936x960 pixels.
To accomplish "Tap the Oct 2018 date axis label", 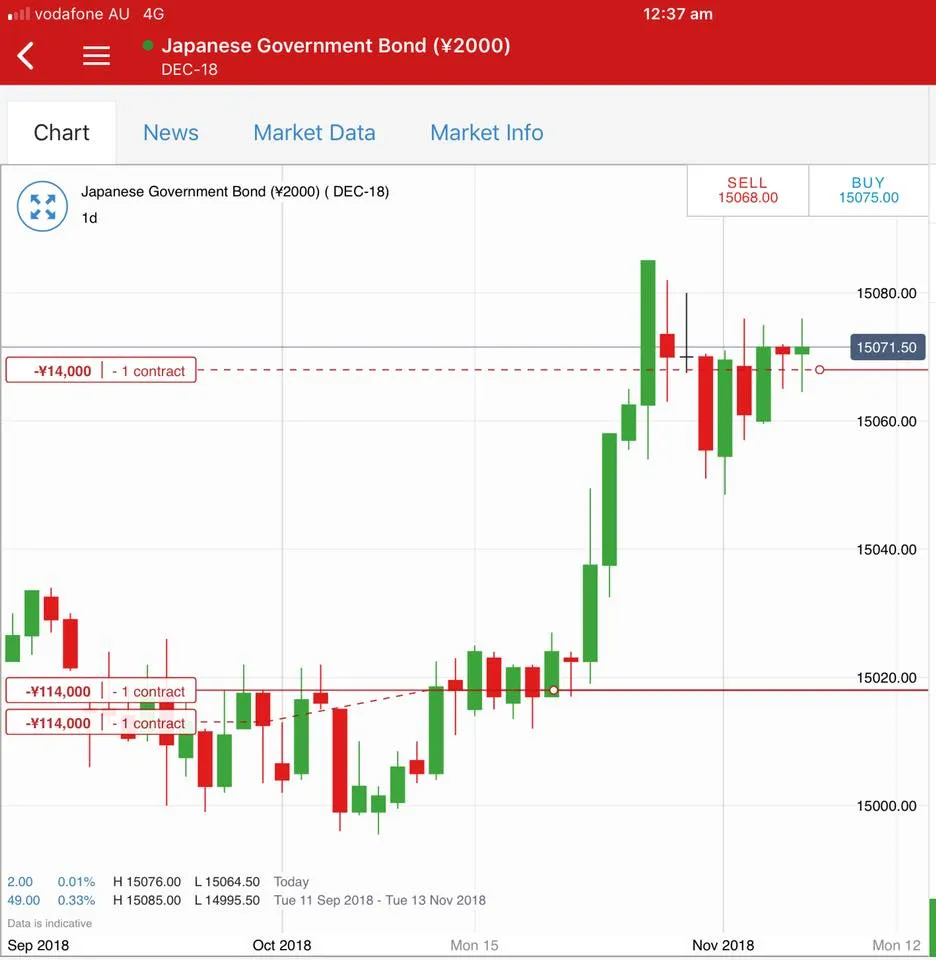I will [282, 945].
